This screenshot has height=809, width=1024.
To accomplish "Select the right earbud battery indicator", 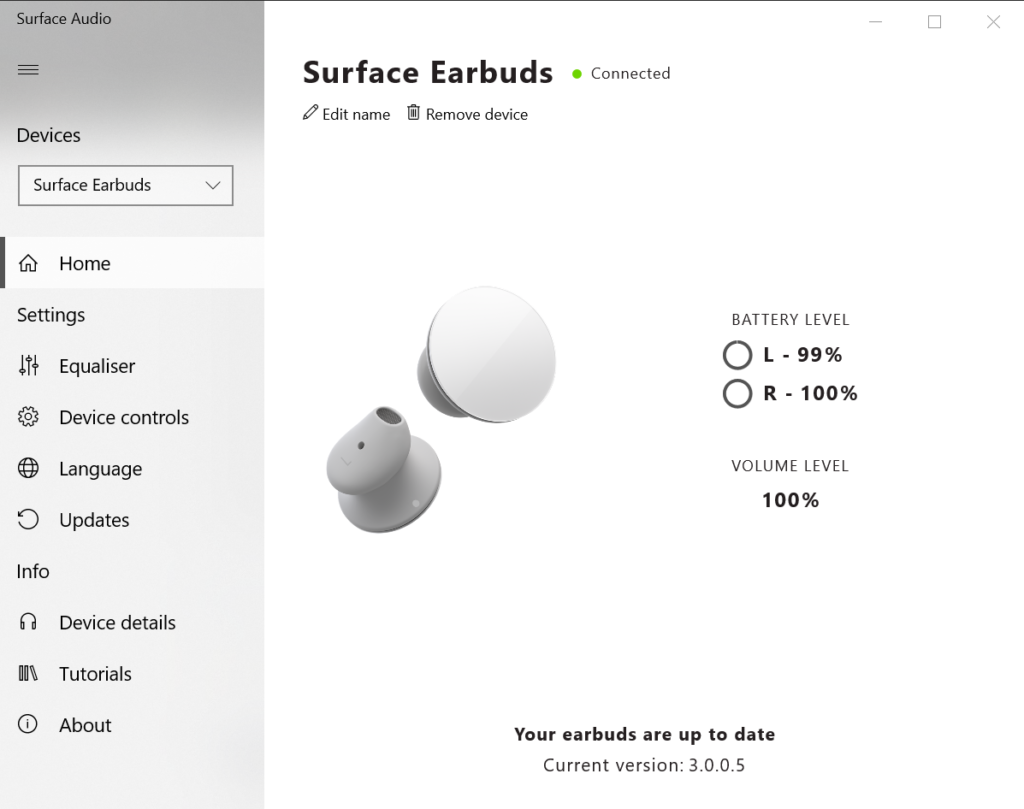I will [x=737, y=393].
